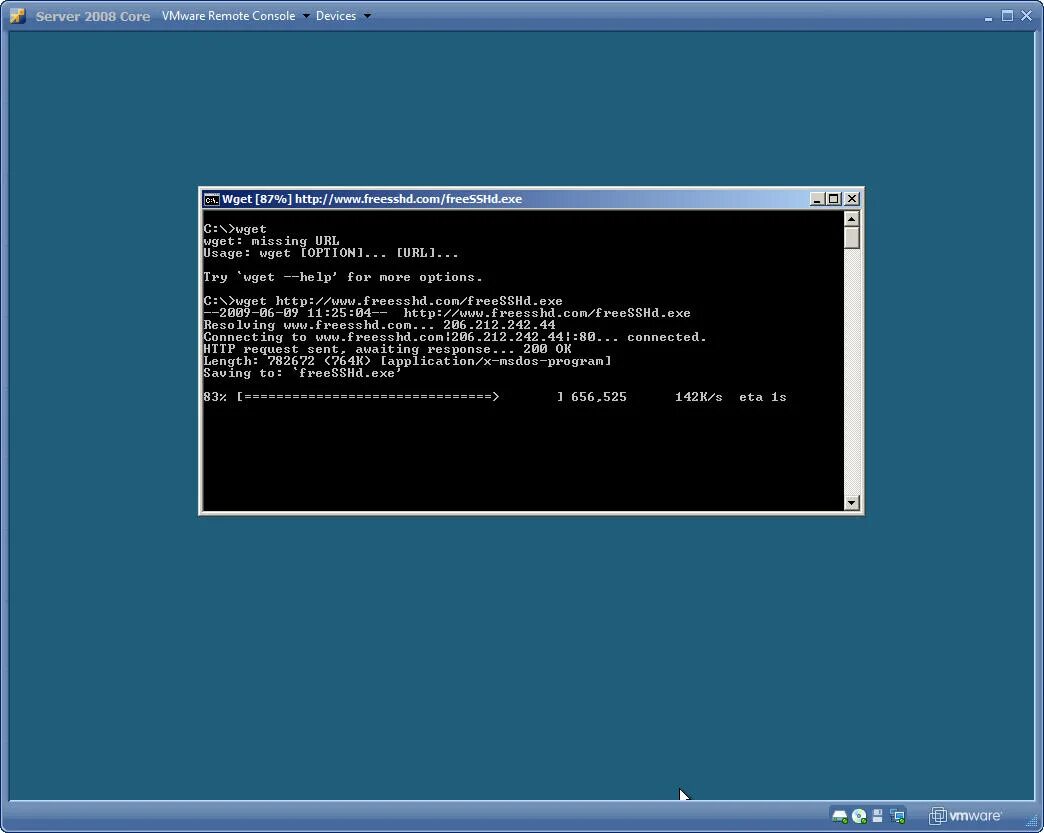The image size is (1044, 833).
Task: Open the Wget console window system menu icon
Action: [211, 199]
